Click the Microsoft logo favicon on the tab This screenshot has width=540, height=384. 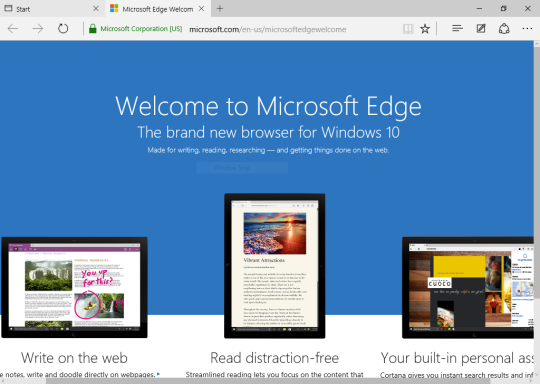[x=114, y=9]
